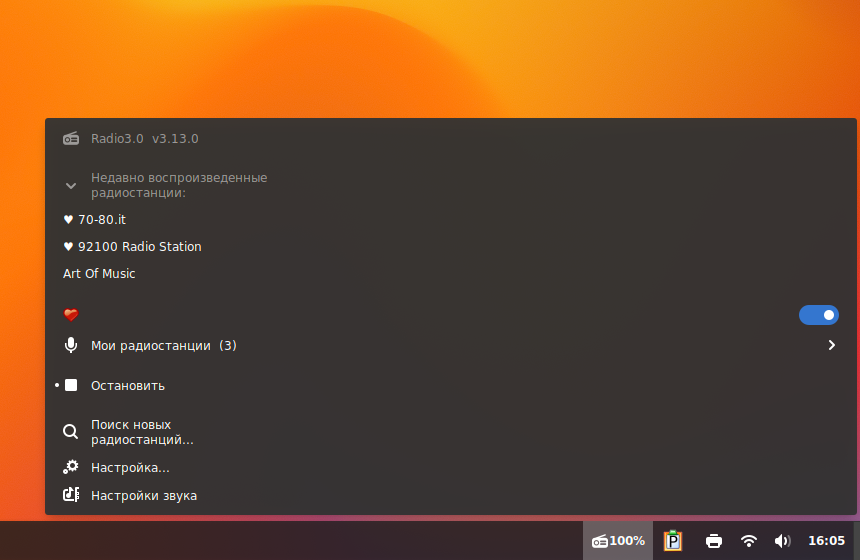Viewport: 860px width, 560px height.
Task: Click the music note sound settings icon
Action: click(x=71, y=495)
